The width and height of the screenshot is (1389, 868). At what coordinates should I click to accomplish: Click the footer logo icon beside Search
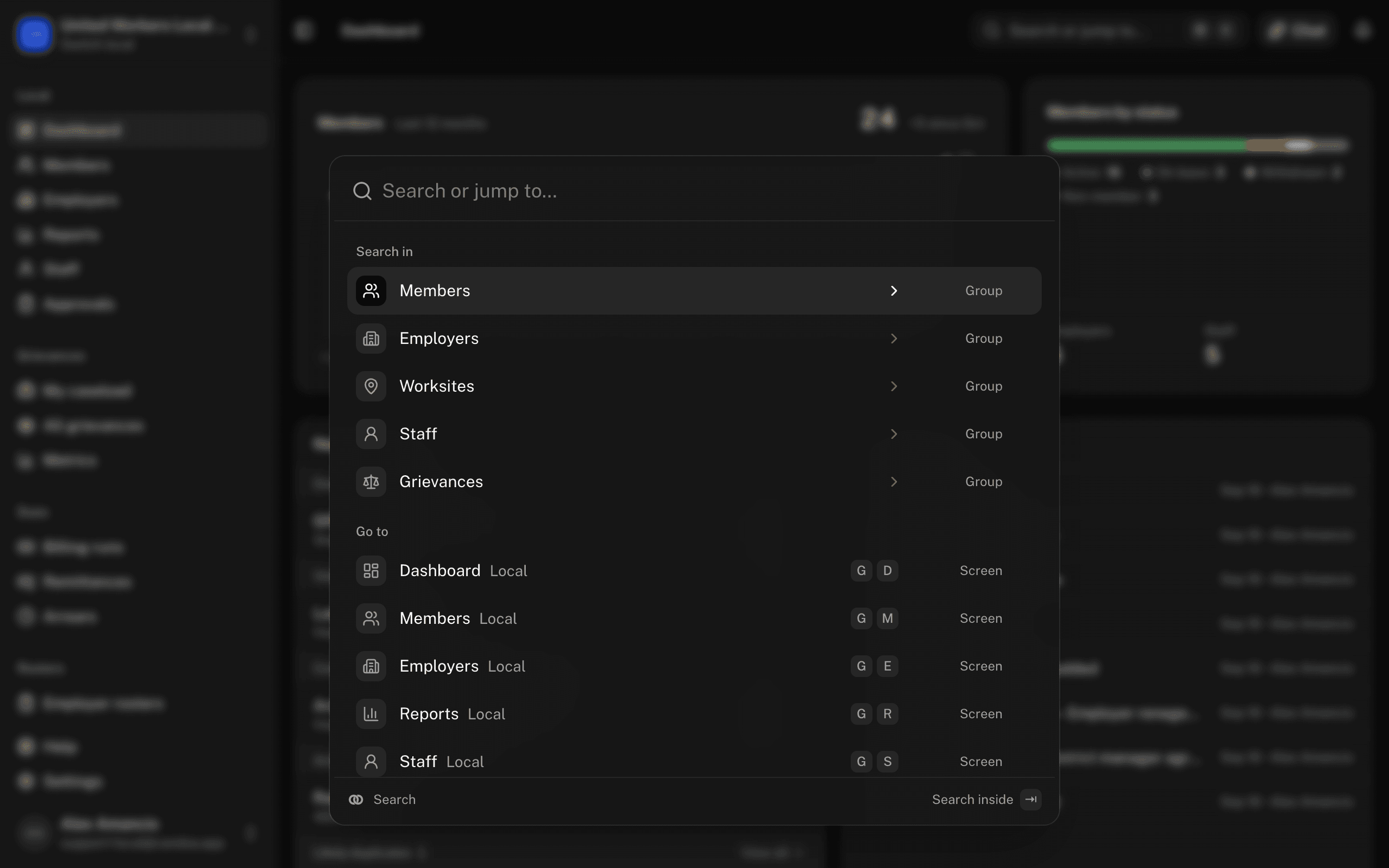click(x=356, y=799)
